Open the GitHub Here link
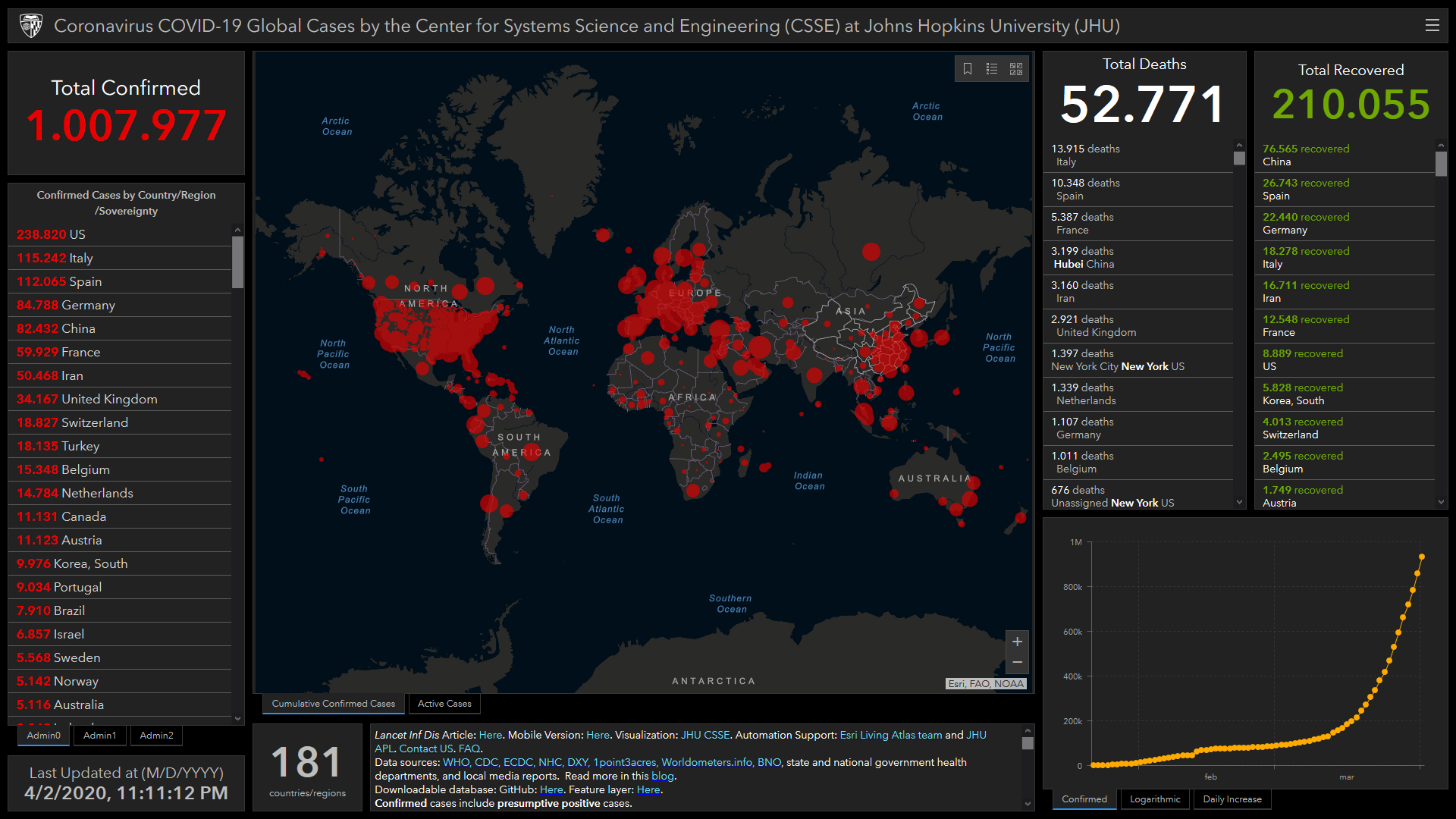This screenshot has width=1456, height=819. click(551, 789)
